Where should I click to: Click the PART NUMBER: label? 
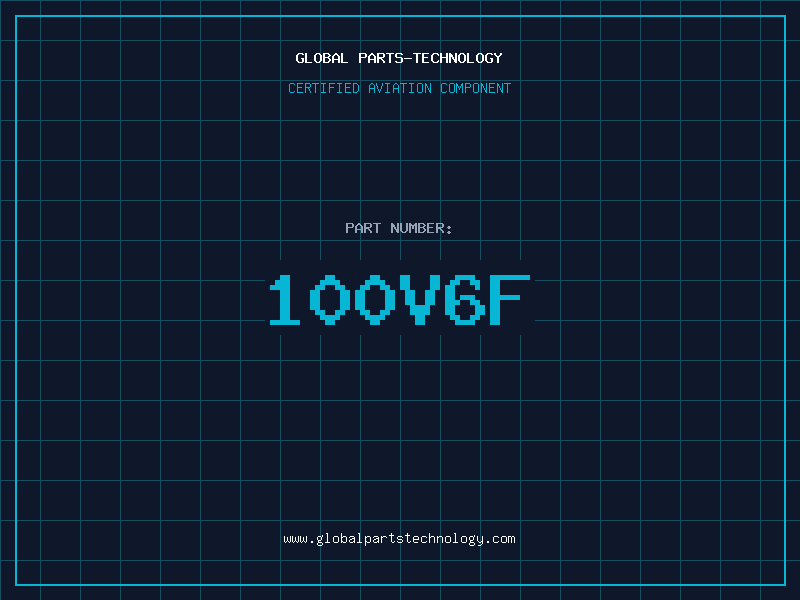pos(399,228)
